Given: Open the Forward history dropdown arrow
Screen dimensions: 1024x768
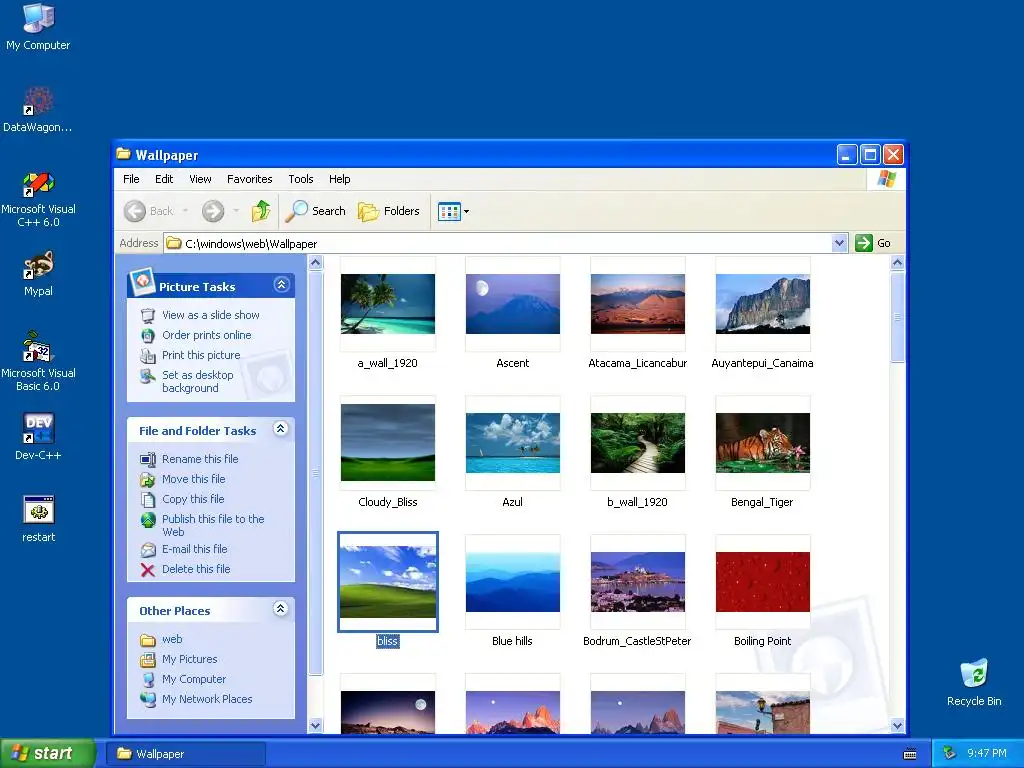Looking at the screenshot, I should pyautogui.click(x=236, y=211).
